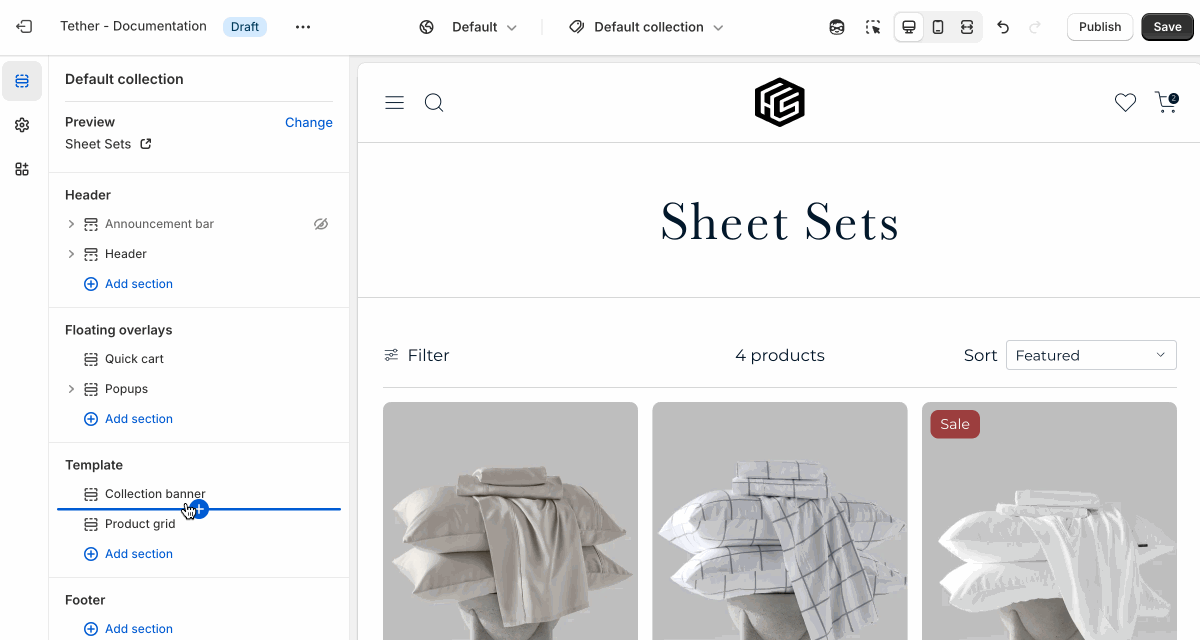
Task: Select the Popups section label
Action: (126, 389)
